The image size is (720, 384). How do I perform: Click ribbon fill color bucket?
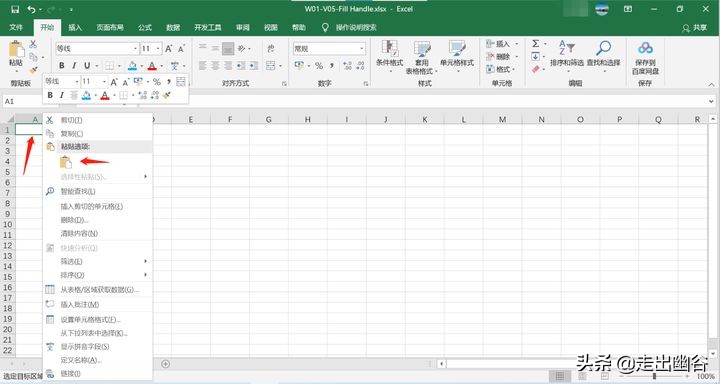(132, 66)
